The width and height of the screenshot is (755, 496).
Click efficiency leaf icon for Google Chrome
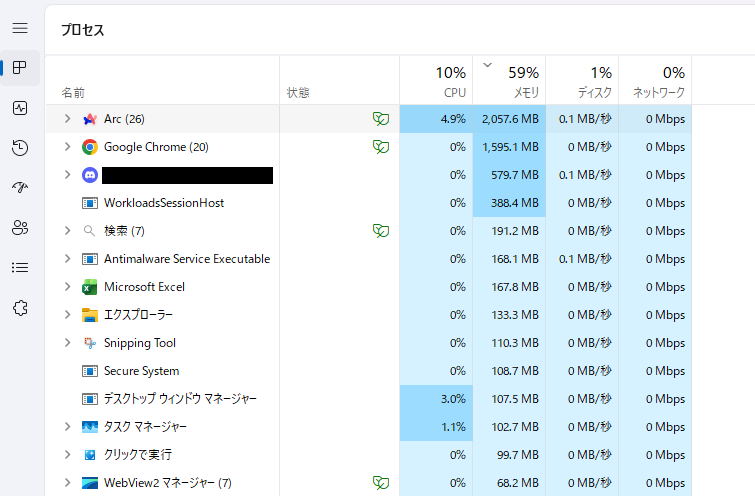point(381,147)
